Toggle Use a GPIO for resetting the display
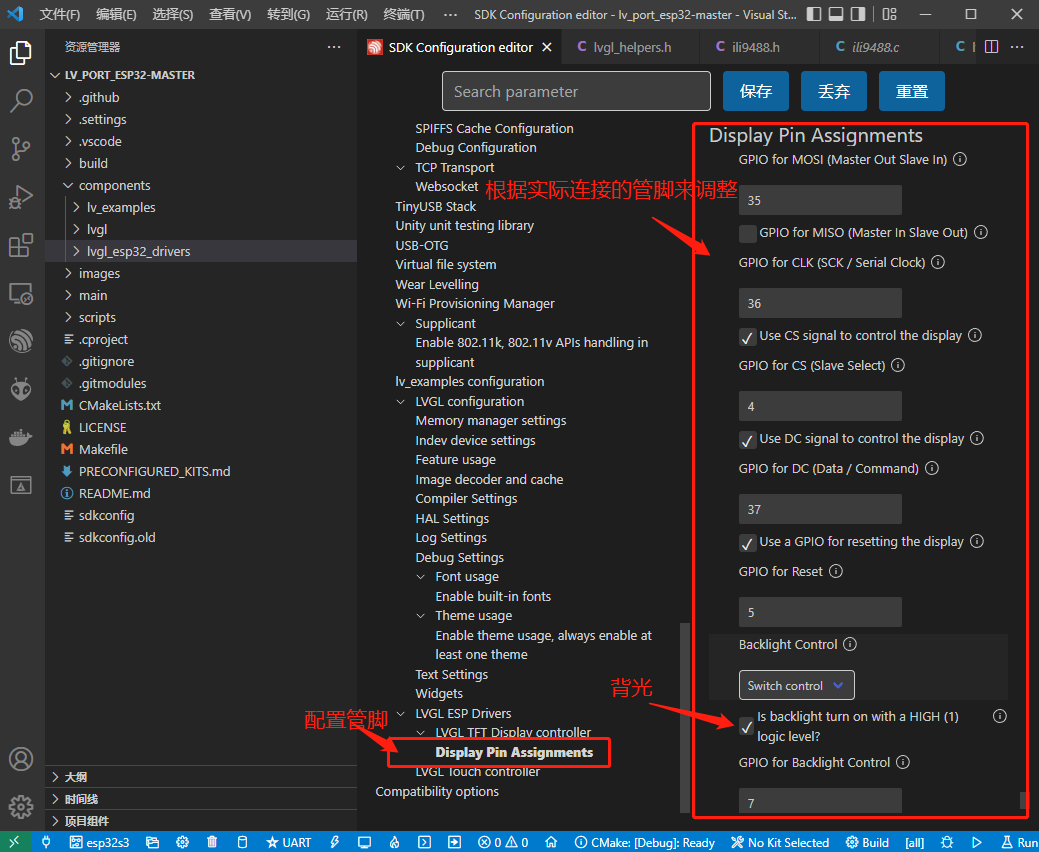The height and width of the screenshot is (852, 1039). click(747, 543)
